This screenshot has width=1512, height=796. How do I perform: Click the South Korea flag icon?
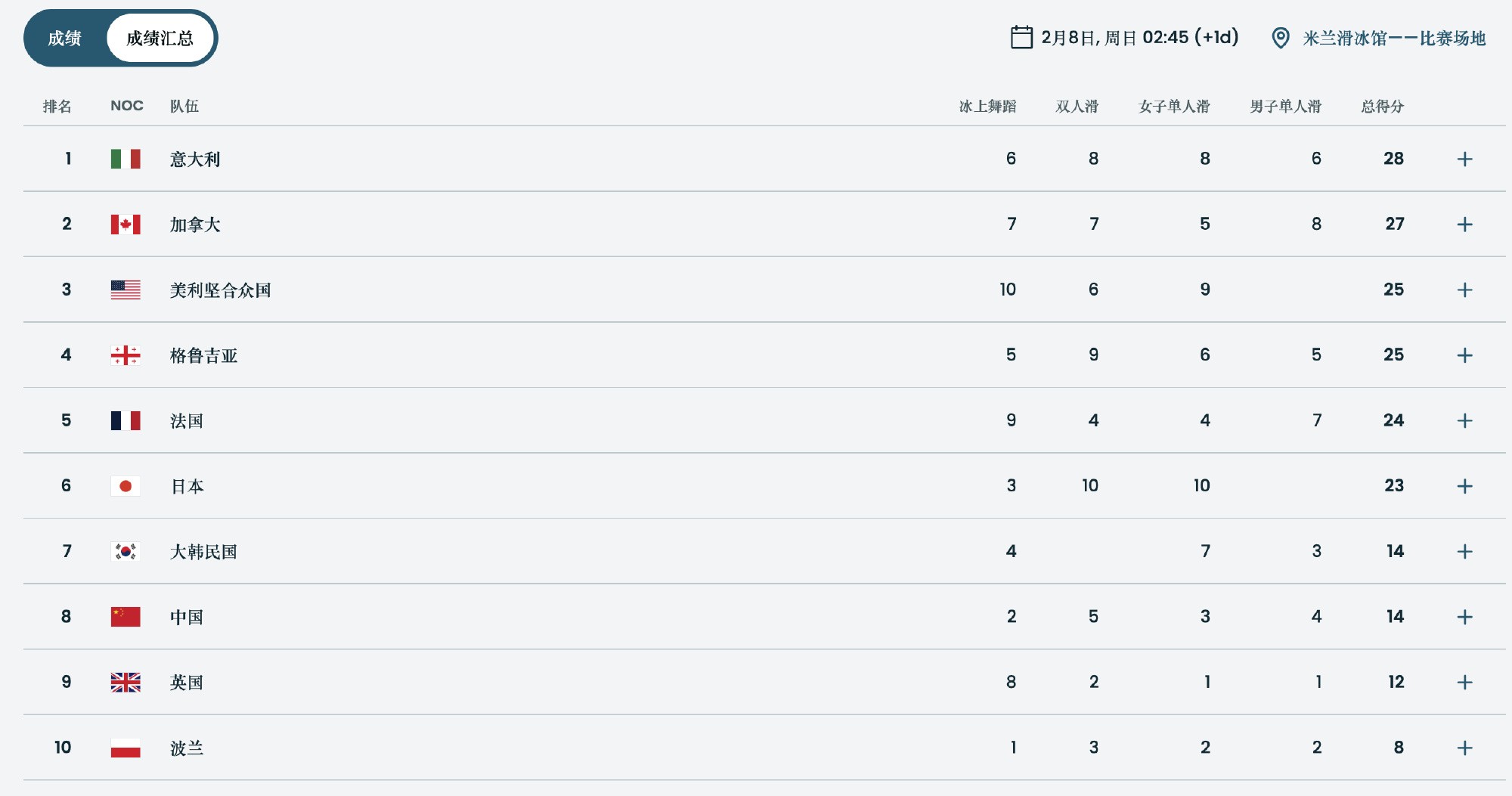coord(125,551)
